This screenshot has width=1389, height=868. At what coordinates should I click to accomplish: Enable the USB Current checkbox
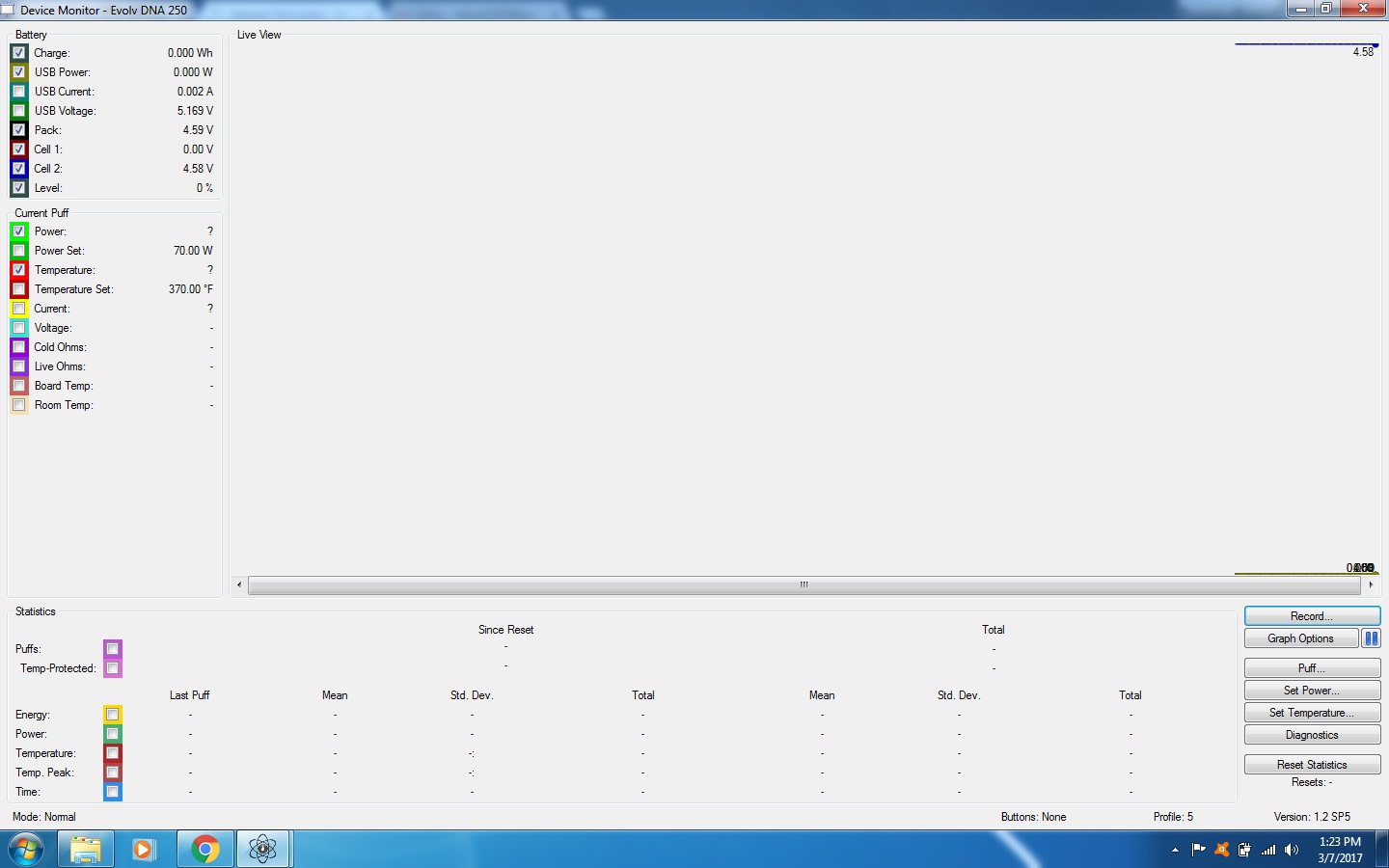click(x=19, y=92)
